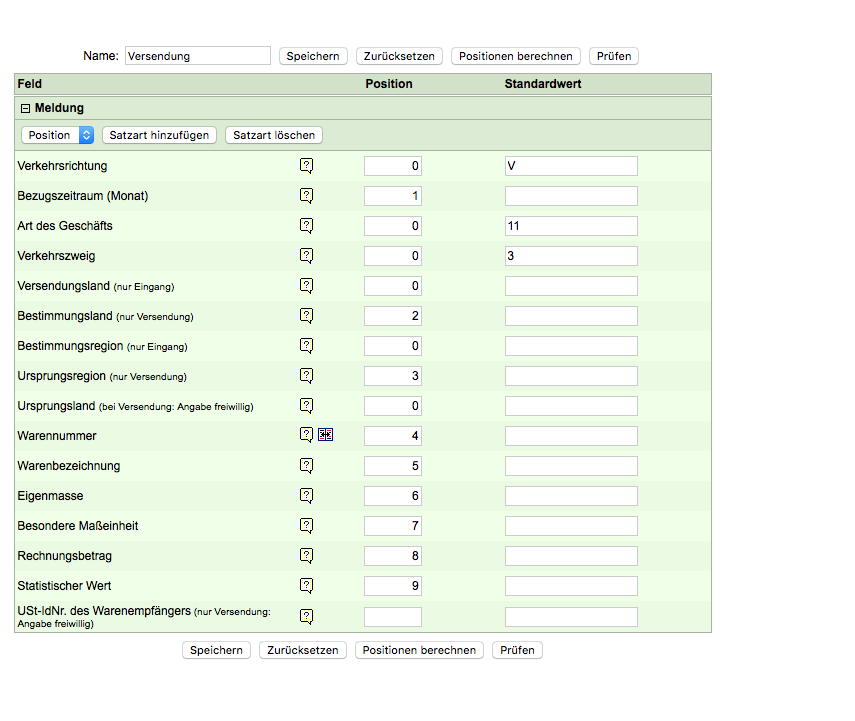
Task: Click help icon beside Warennummer
Action: click(307, 435)
